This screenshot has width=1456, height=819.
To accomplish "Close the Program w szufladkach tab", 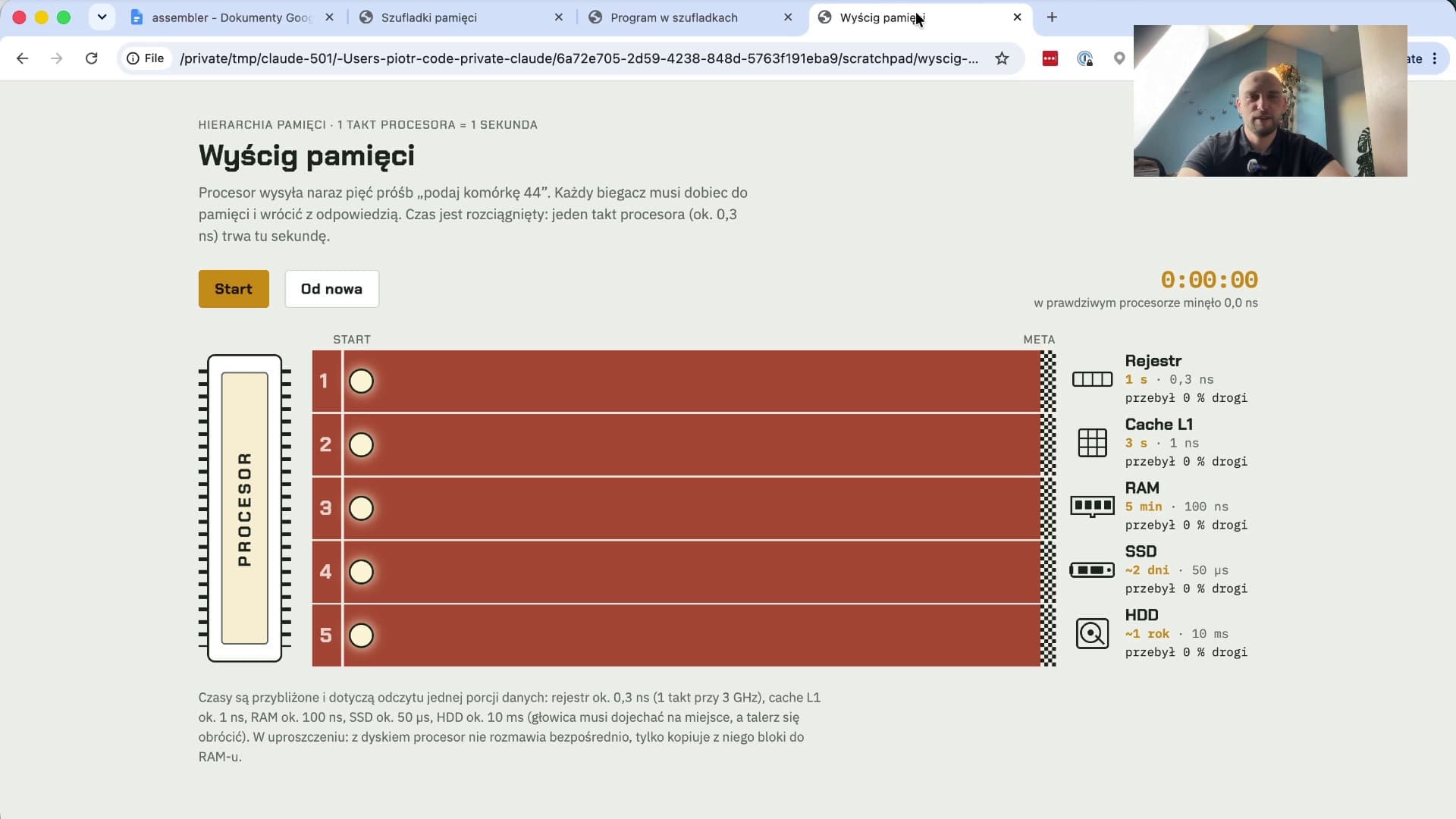I will tap(788, 17).
